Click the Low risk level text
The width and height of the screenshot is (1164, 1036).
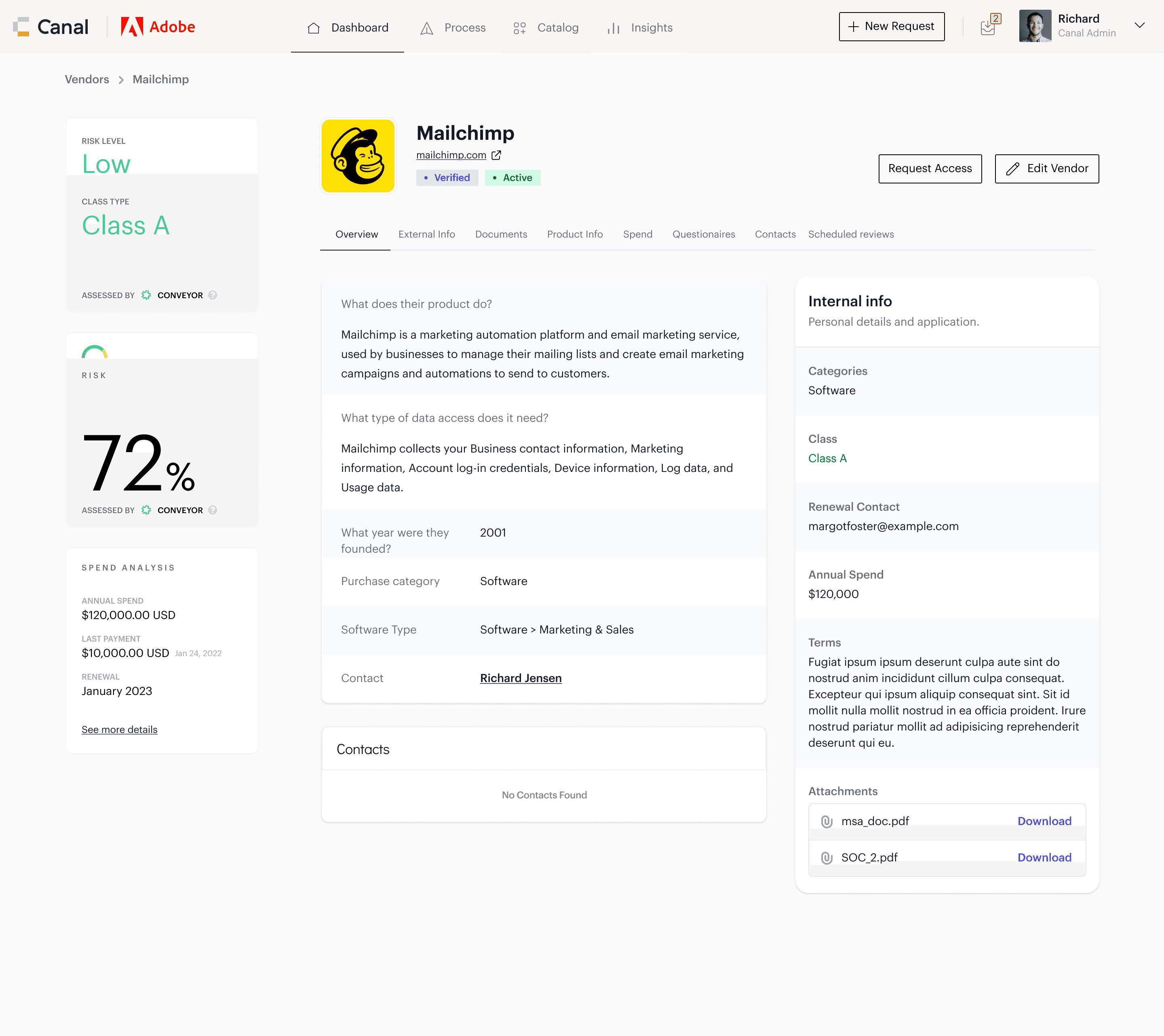point(106,164)
